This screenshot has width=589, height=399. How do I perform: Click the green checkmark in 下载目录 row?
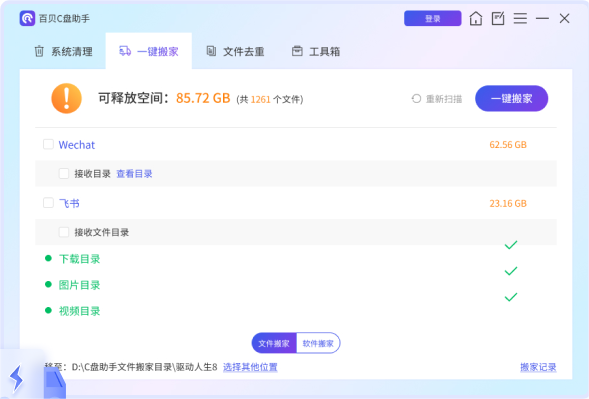click(511, 245)
